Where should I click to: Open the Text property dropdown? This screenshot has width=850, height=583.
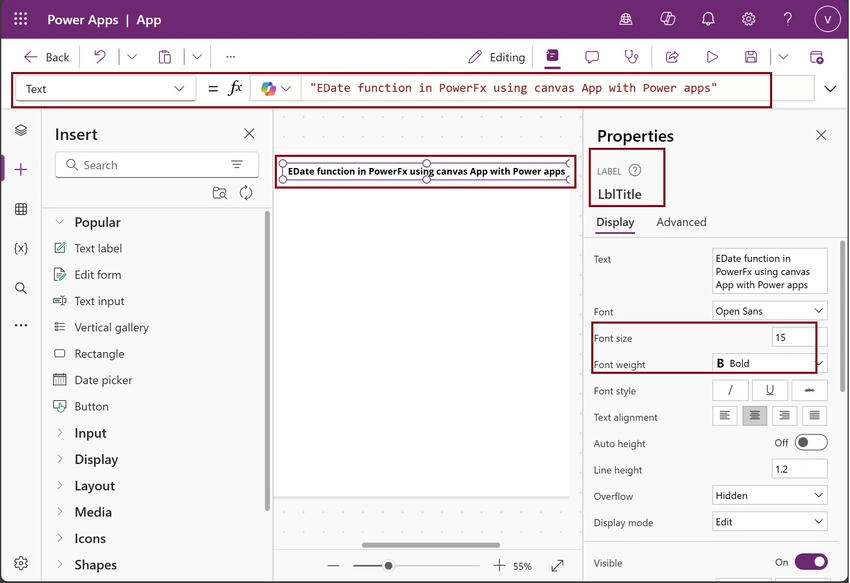(x=105, y=88)
